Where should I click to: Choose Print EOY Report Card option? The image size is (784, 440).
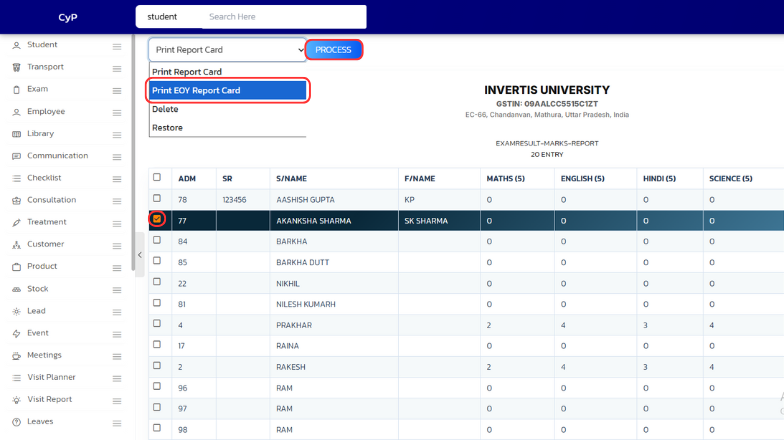tap(228, 91)
